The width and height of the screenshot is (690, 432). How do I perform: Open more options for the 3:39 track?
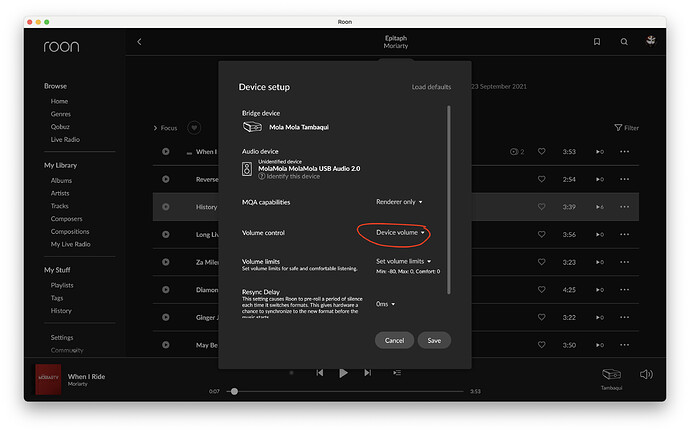(x=624, y=207)
